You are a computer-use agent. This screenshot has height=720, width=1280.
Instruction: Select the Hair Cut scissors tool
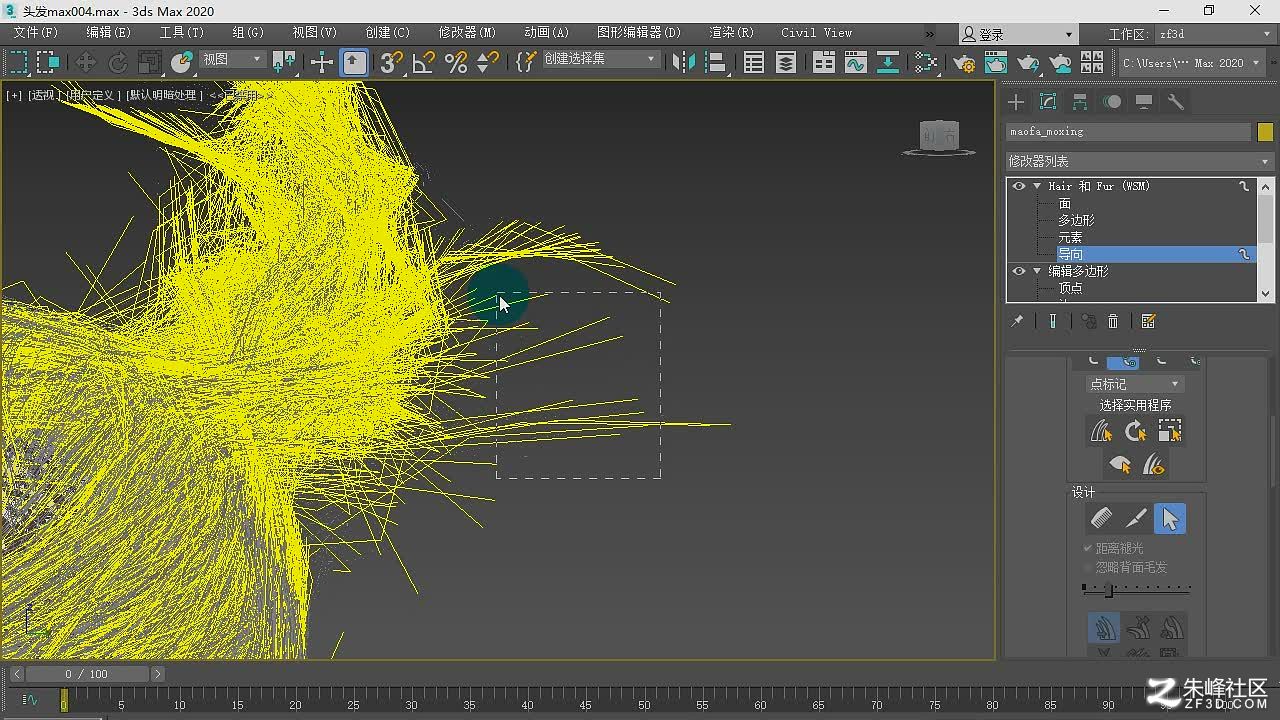[x=1136, y=518]
